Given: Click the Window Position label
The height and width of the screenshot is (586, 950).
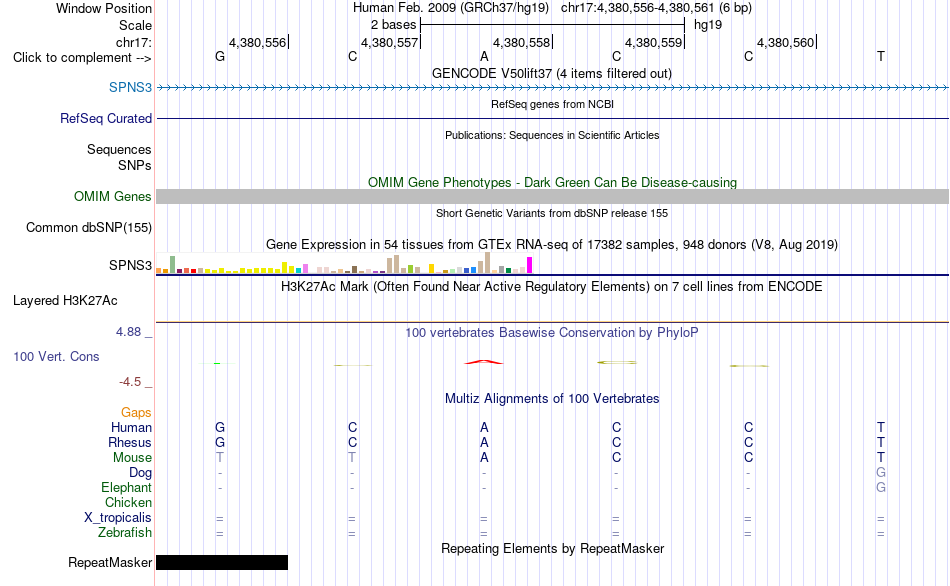Looking at the screenshot, I should click(104, 8).
